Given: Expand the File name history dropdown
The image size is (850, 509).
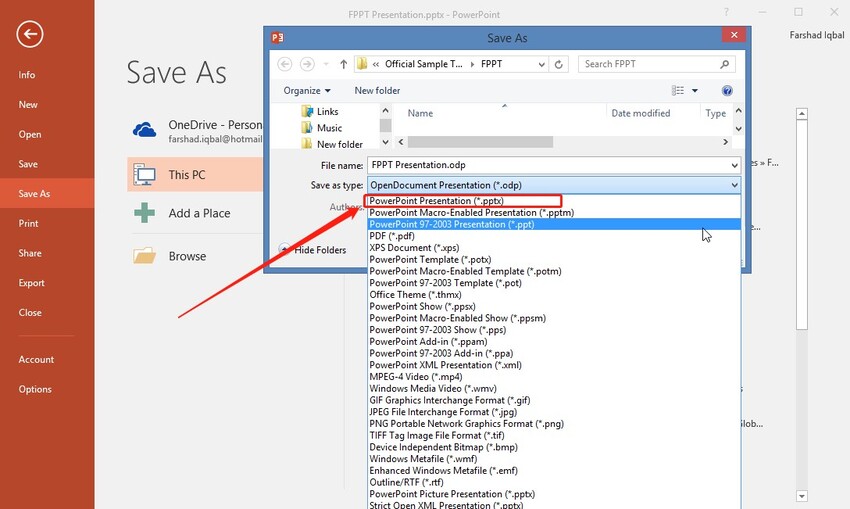Looking at the screenshot, I should 734,165.
